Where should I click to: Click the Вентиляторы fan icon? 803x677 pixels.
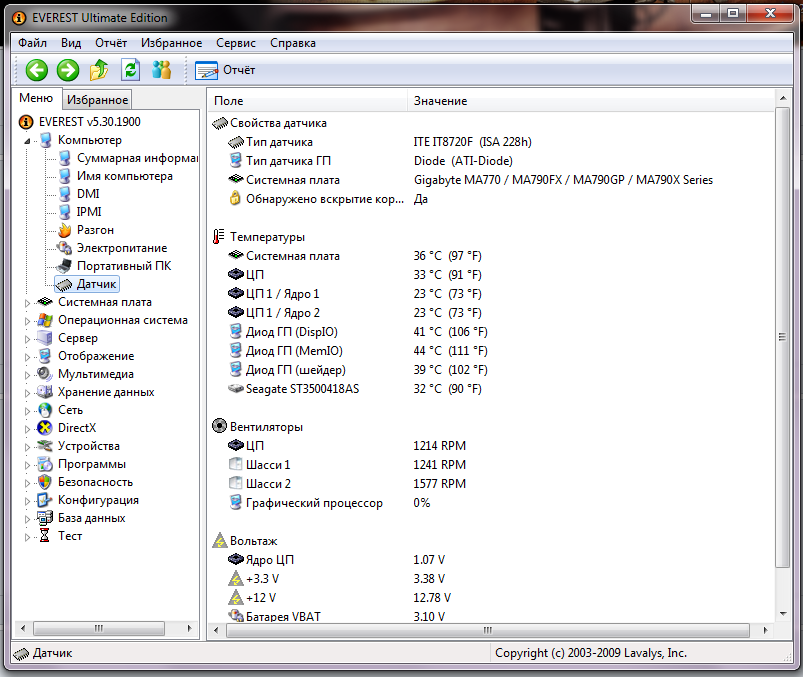point(219,426)
